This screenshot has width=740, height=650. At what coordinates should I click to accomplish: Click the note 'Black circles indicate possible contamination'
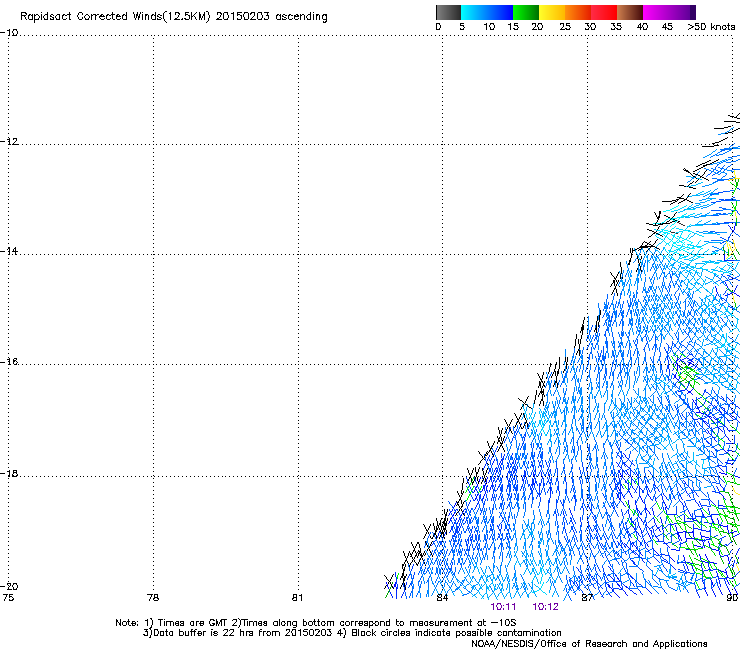coord(456,633)
